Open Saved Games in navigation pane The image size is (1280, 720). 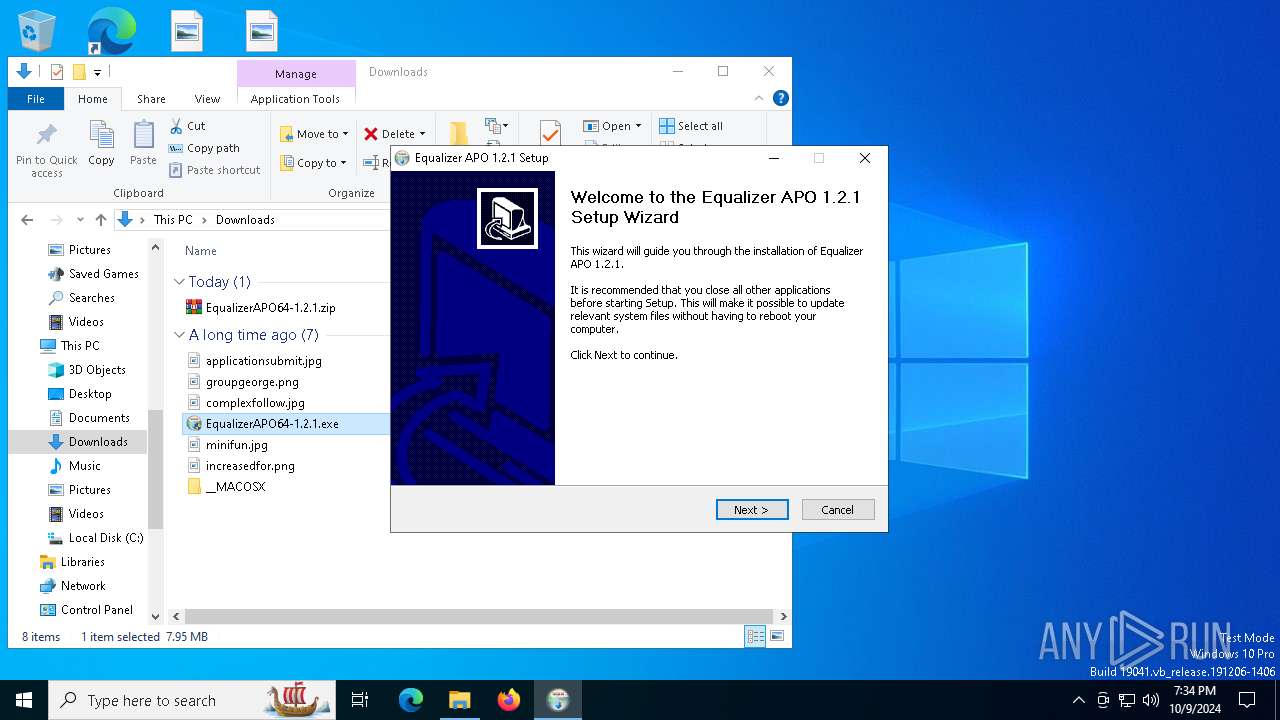point(93,274)
